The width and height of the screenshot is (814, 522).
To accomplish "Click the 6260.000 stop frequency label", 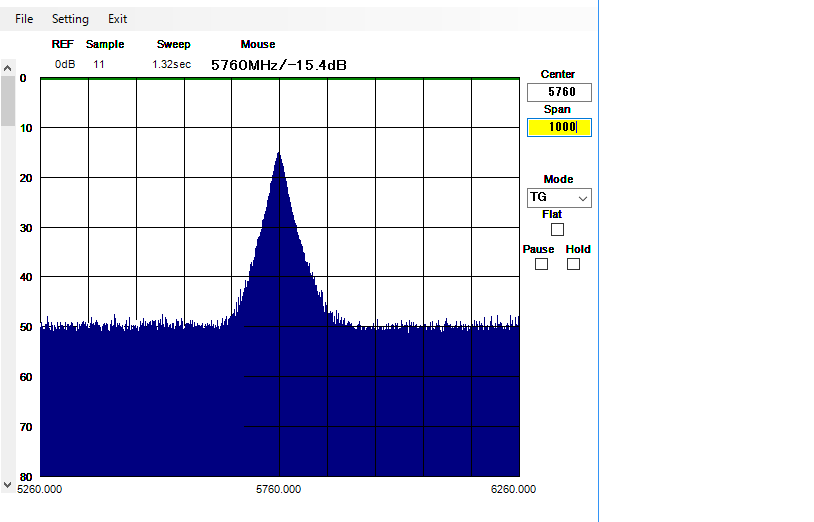I will coord(513,489).
